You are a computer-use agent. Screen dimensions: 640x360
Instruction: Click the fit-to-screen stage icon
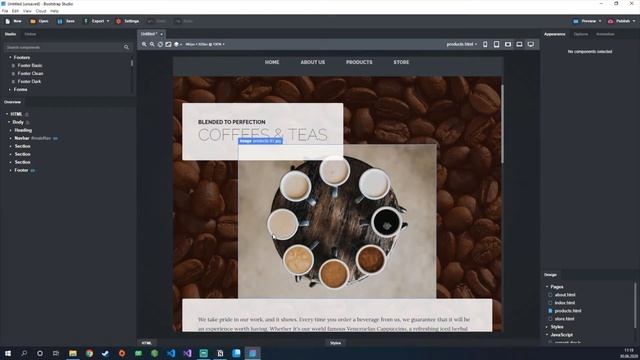click(x=168, y=44)
